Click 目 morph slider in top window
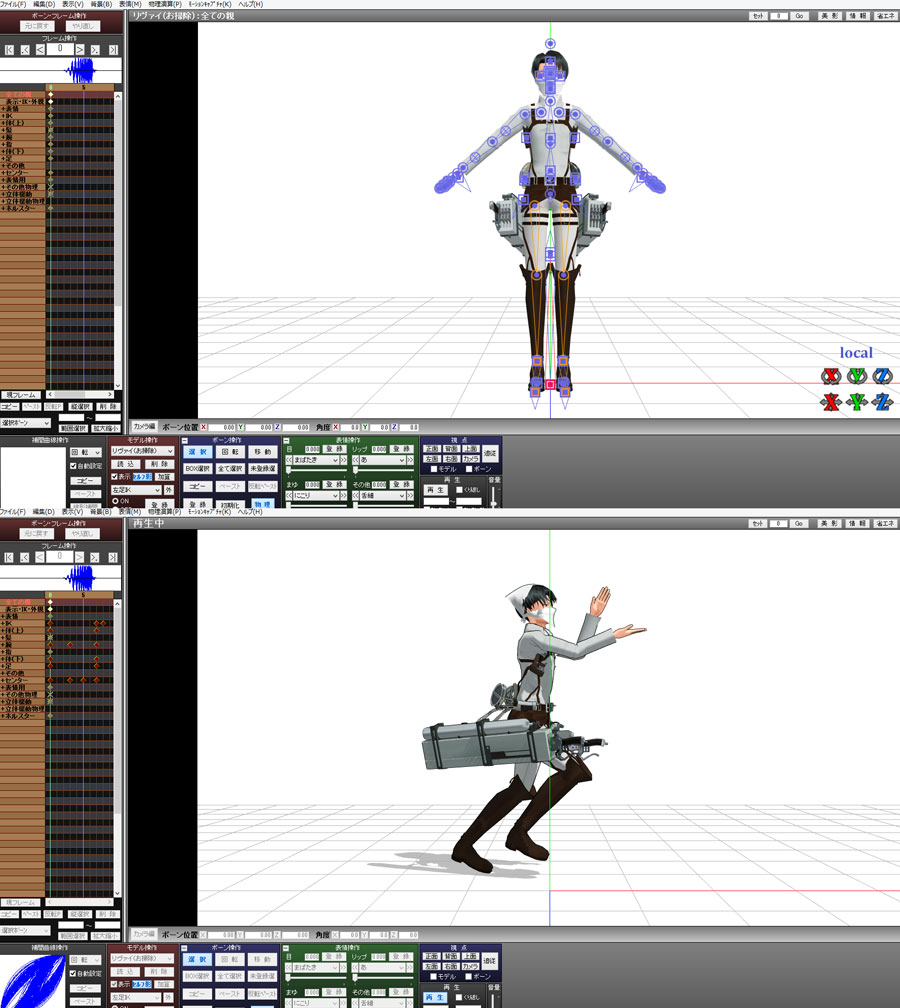The width and height of the screenshot is (900, 1008). 316,470
